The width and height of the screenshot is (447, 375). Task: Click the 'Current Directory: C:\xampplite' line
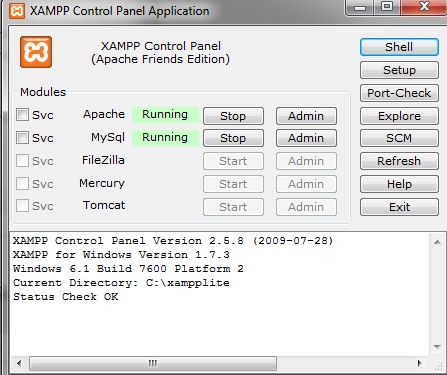121,283
